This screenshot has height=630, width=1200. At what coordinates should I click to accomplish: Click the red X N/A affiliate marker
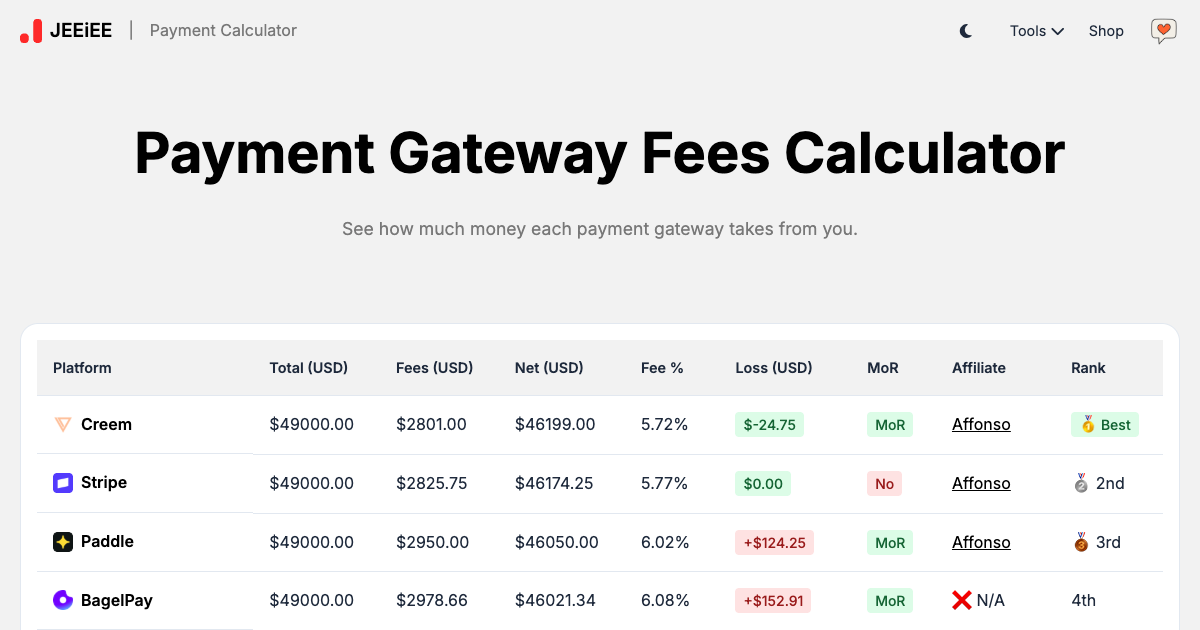978,600
